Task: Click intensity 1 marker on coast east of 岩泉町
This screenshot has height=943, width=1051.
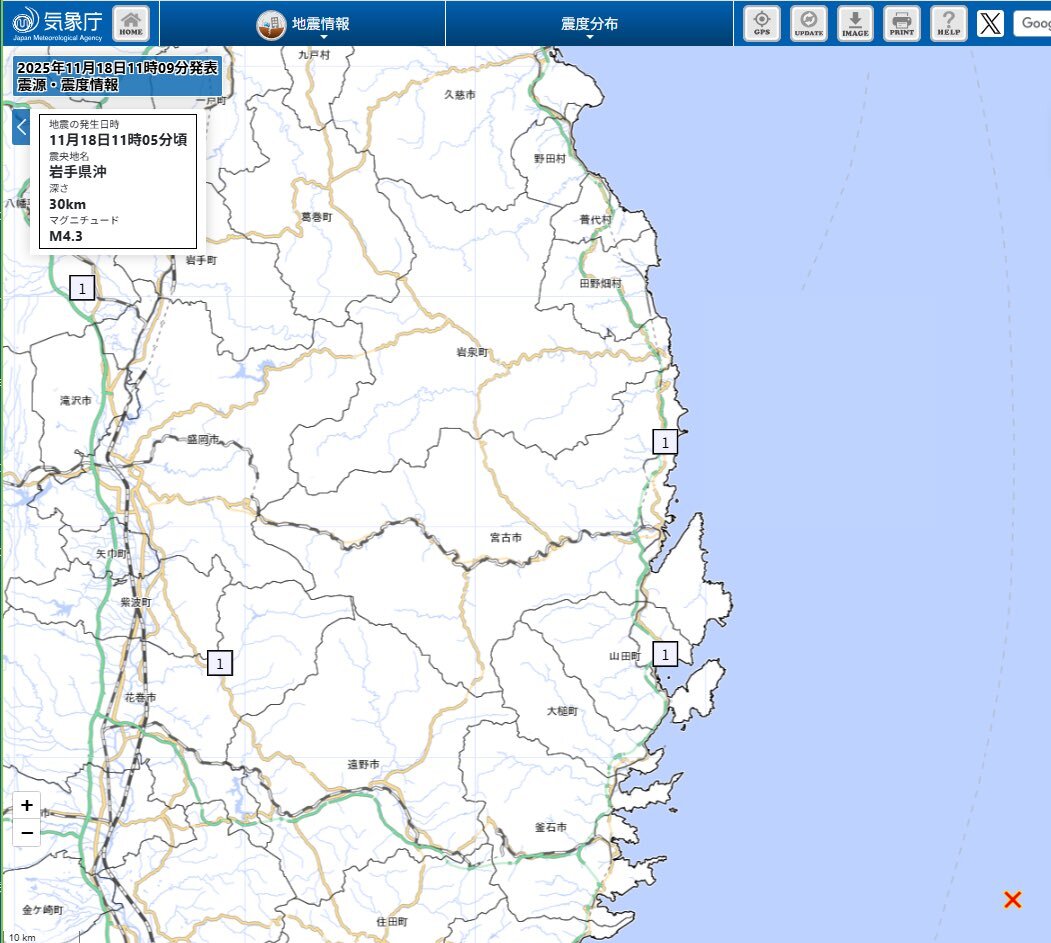Action: click(x=665, y=441)
